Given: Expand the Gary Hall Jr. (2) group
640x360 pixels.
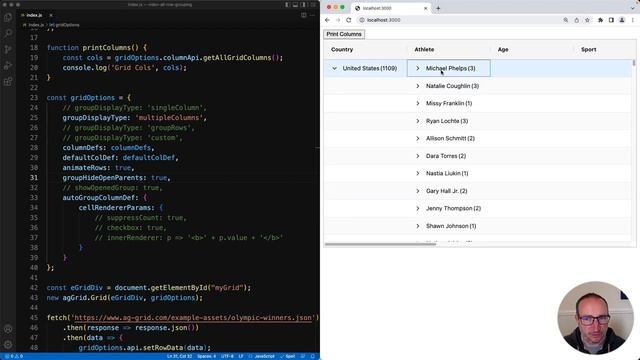Looking at the screenshot, I should tap(418, 191).
